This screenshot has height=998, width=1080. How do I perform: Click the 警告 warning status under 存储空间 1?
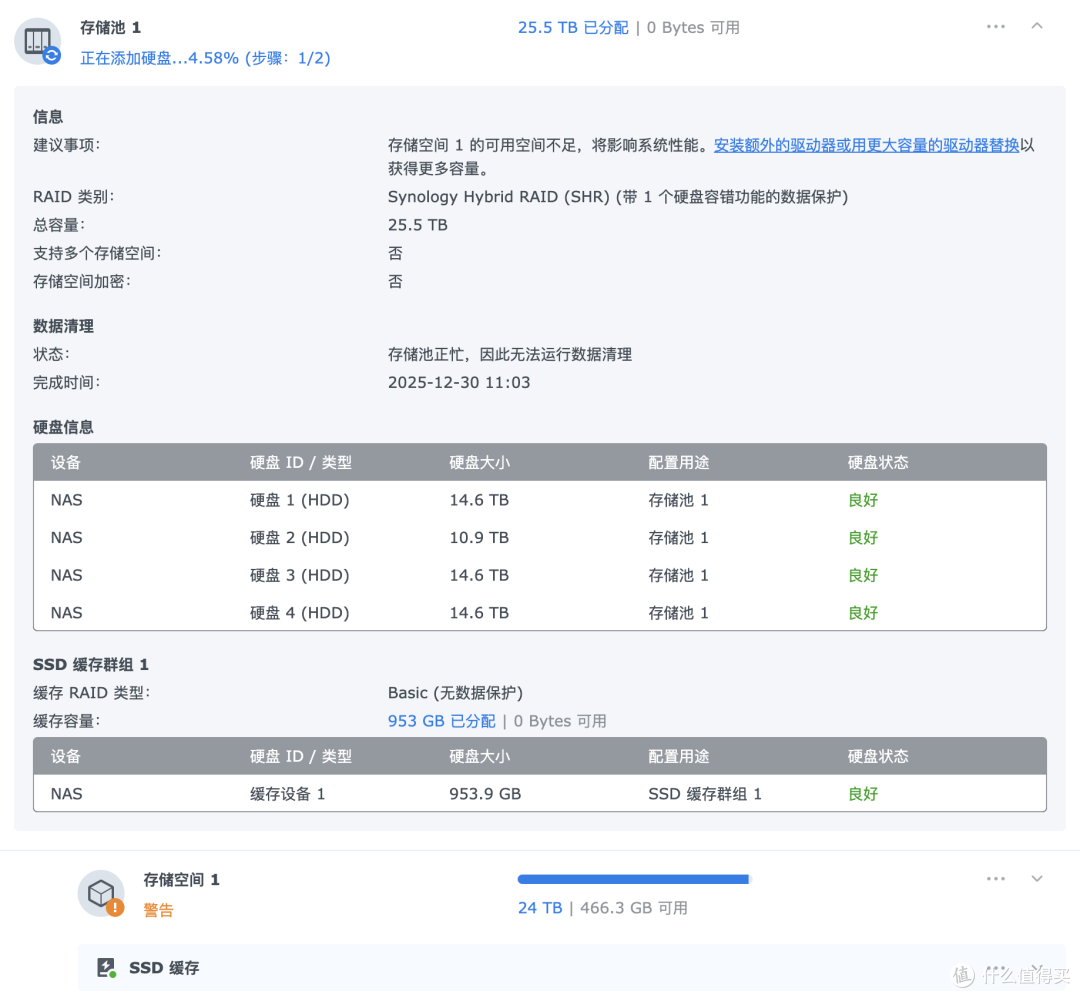point(158,910)
